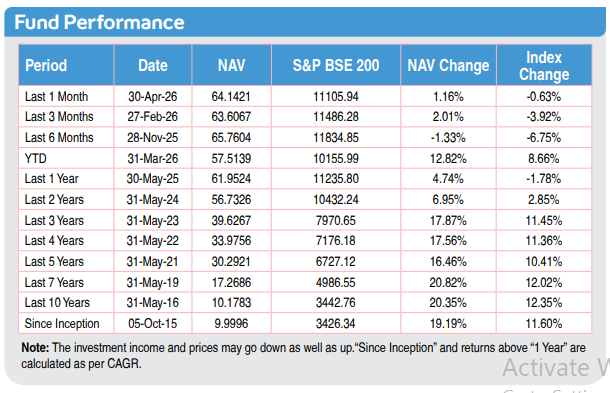The image size is (610, 393).
Task: Select the YTD row label
Action: click(x=36, y=158)
